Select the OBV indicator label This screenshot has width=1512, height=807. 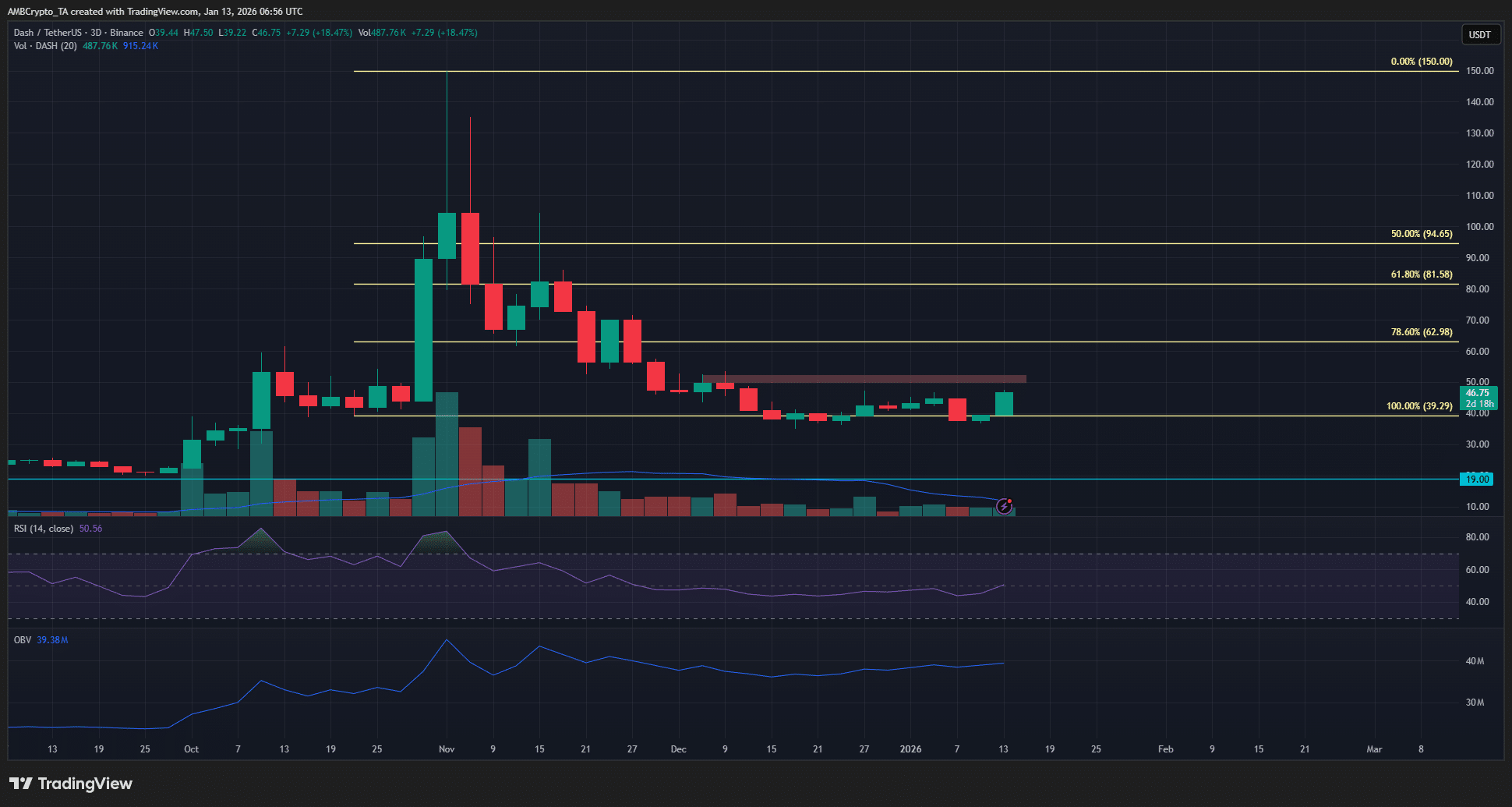23,640
